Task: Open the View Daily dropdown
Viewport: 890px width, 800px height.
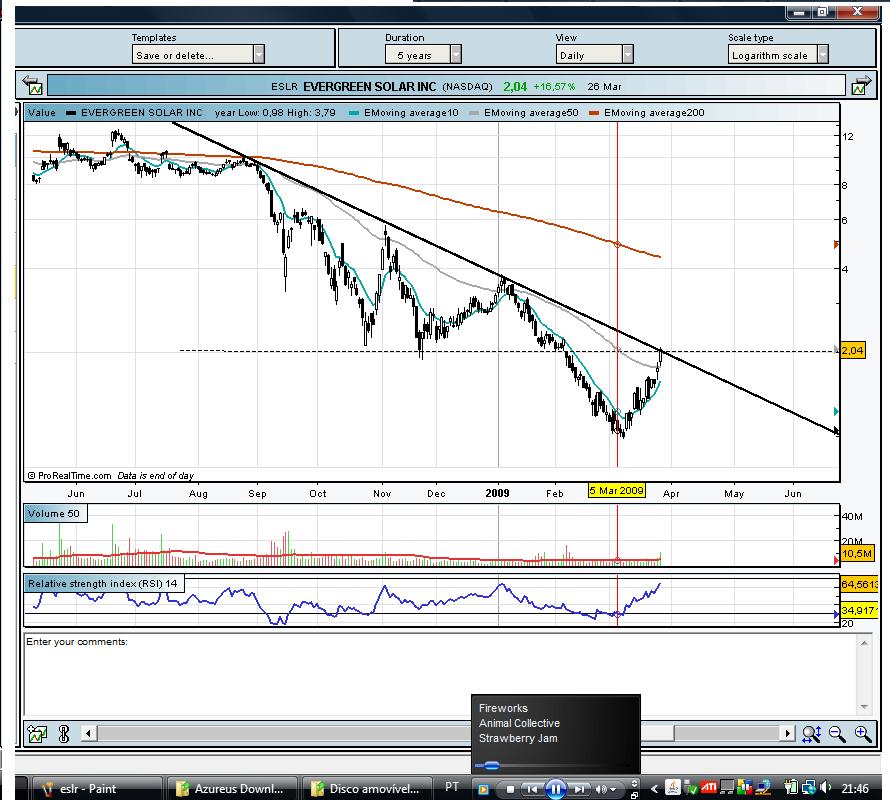Action: click(x=628, y=55)
